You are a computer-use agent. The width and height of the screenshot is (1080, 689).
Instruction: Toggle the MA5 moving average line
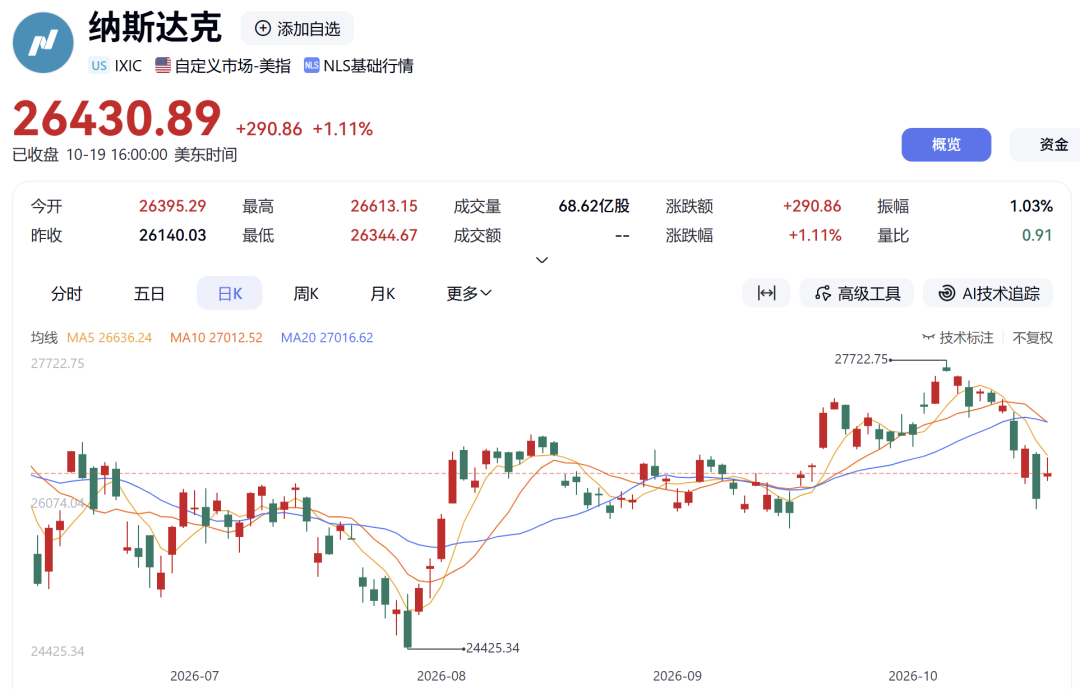point(109,338)
